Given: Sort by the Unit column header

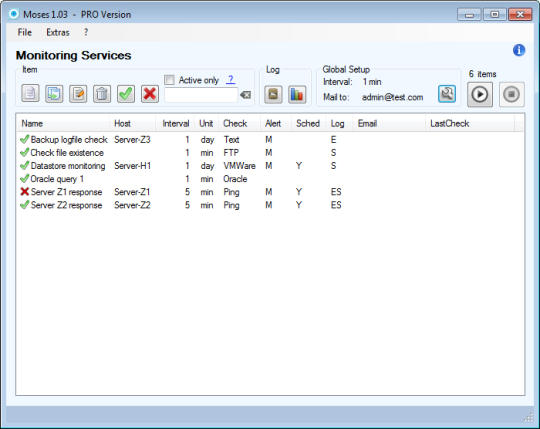Looking at the screenshot, I should coord(206,123).
